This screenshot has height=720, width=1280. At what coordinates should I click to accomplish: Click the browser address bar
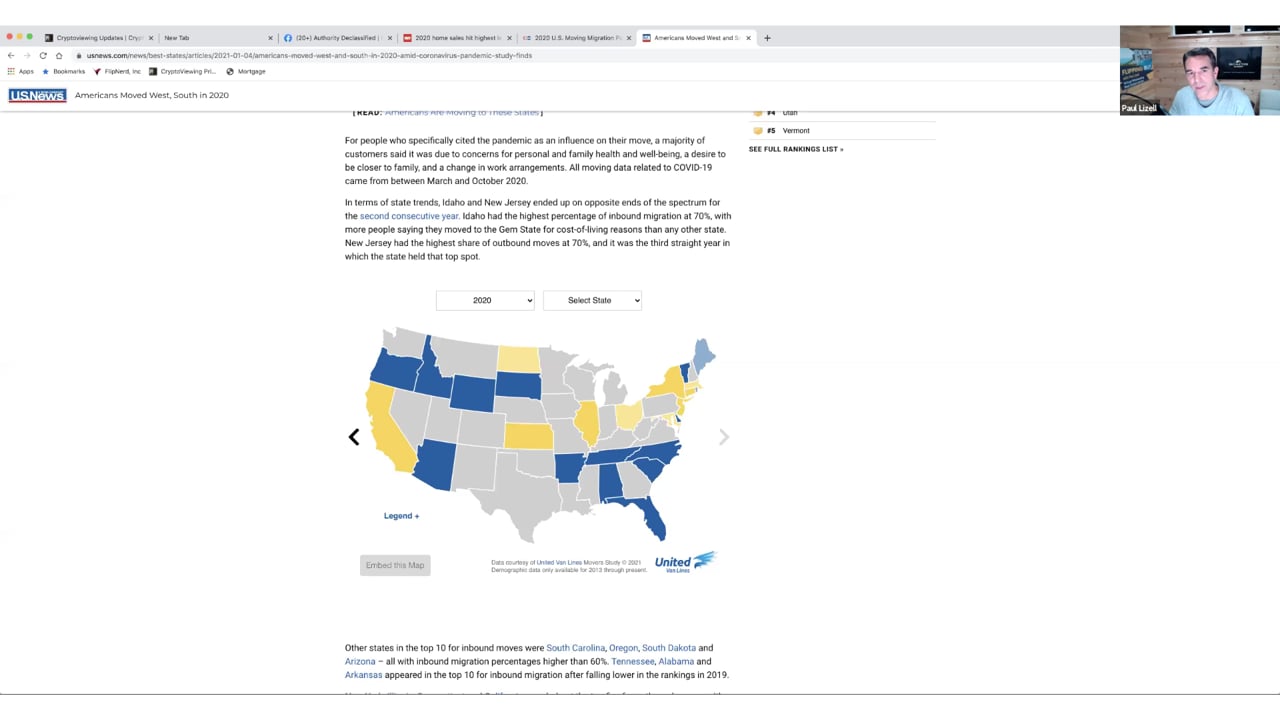400,55
